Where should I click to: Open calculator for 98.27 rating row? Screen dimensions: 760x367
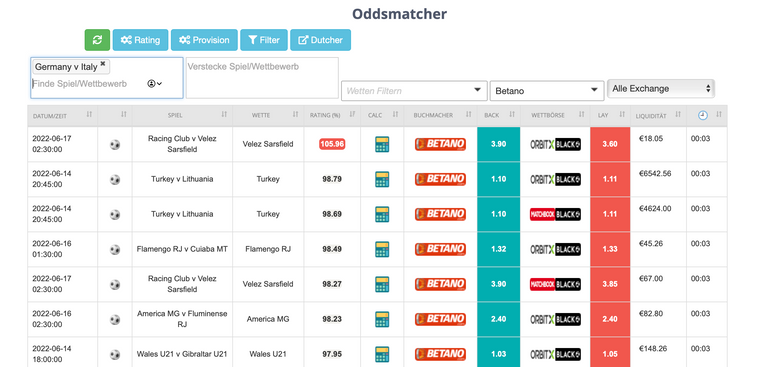pyautogui.click(x=382, y=284)
